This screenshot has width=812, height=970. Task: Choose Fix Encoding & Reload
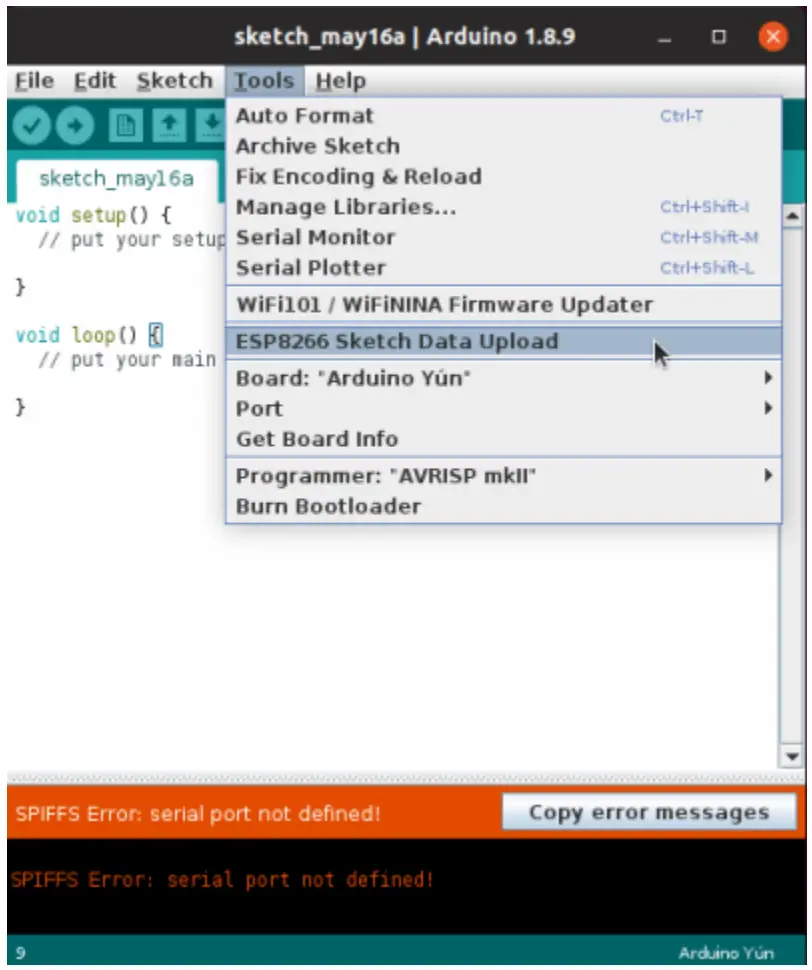coord(503,176)
